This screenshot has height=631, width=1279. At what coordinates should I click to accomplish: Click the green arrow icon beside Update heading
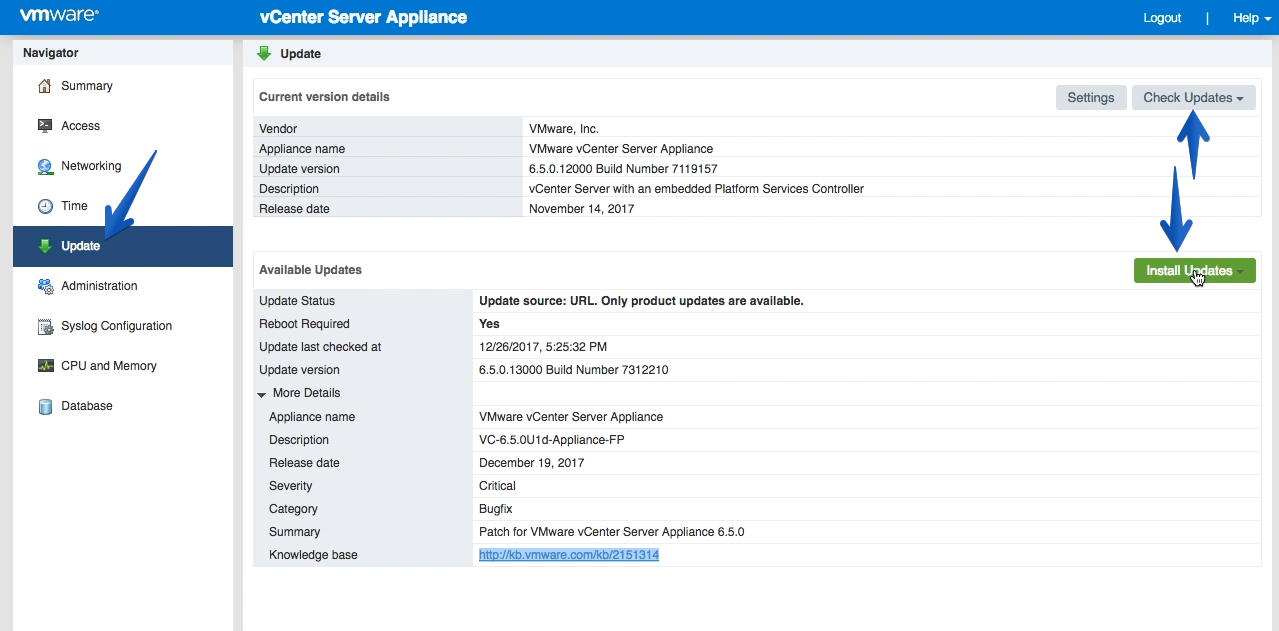tap(264, 53)
